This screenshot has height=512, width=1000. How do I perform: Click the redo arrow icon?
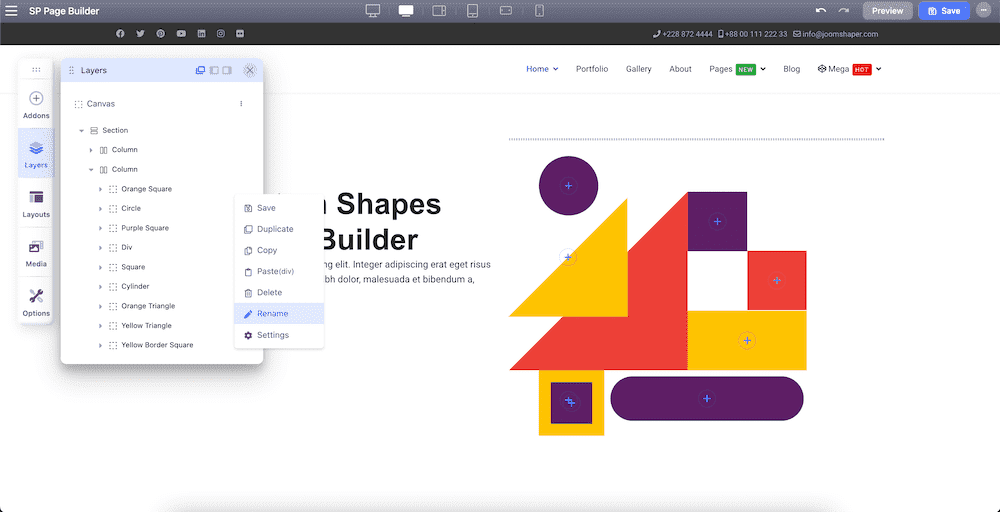point(844,11)
